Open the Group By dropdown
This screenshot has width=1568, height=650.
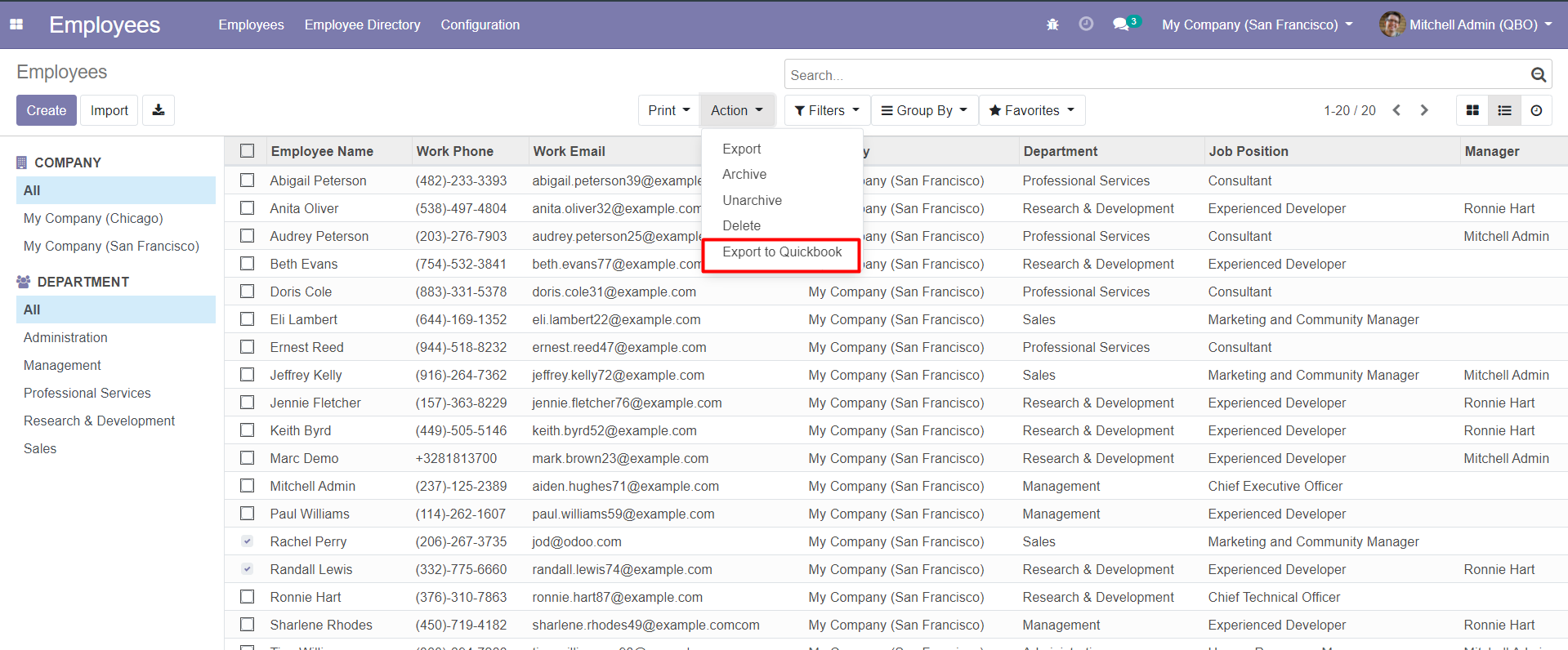924,110
